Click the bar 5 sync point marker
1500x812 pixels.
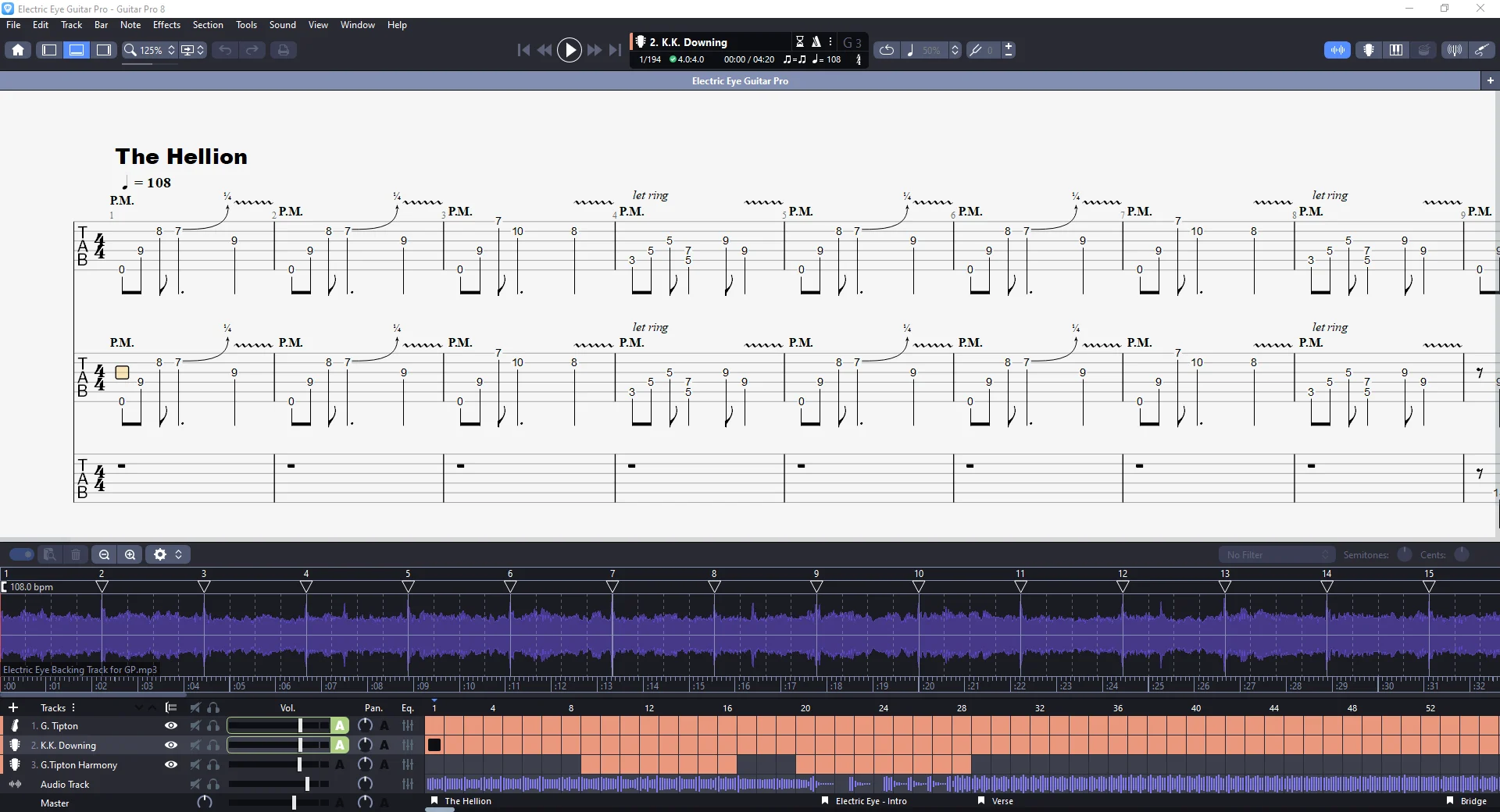point(408,586)
